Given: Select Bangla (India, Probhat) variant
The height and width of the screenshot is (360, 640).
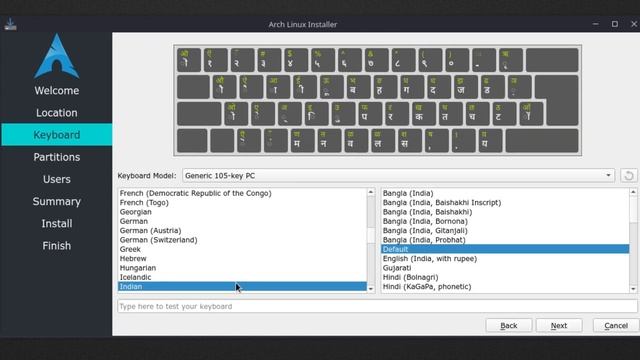Looking at the screenshot, I should click(505, 240).
